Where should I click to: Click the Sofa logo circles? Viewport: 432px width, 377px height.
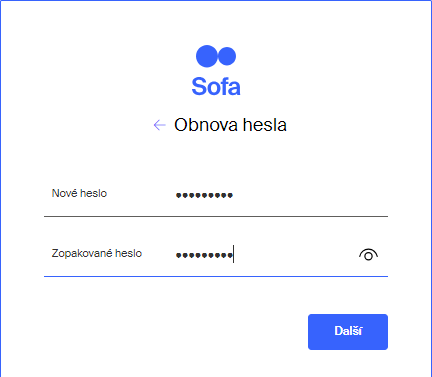tap(216, 56)
